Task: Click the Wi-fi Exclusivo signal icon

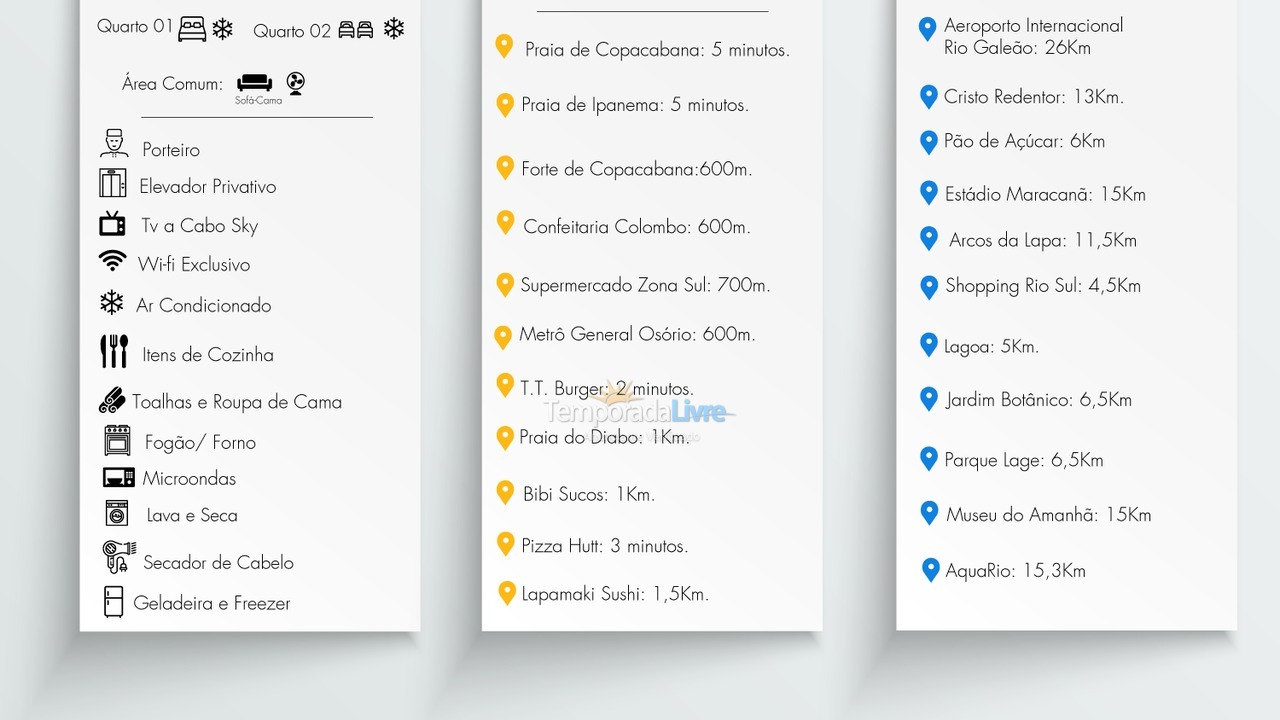Action: [x=112, y=261]
